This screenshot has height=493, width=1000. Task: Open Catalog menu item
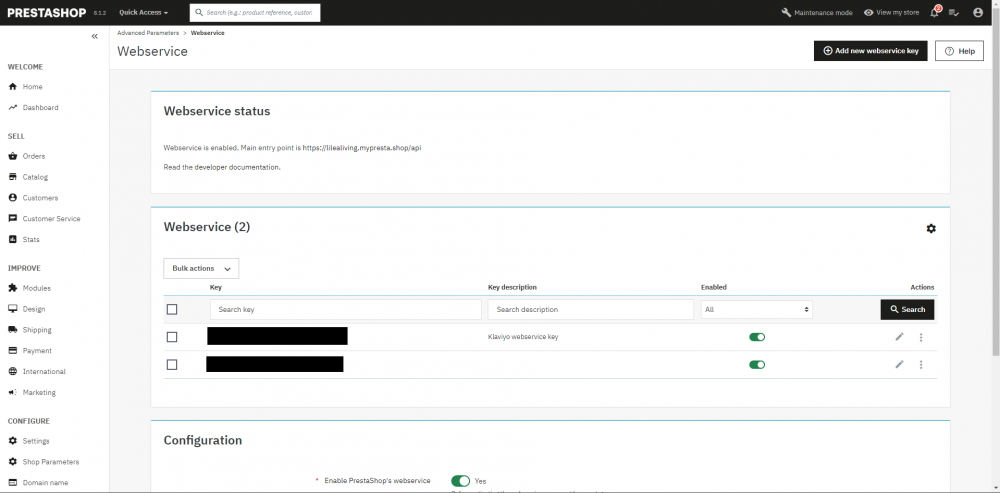35,177
